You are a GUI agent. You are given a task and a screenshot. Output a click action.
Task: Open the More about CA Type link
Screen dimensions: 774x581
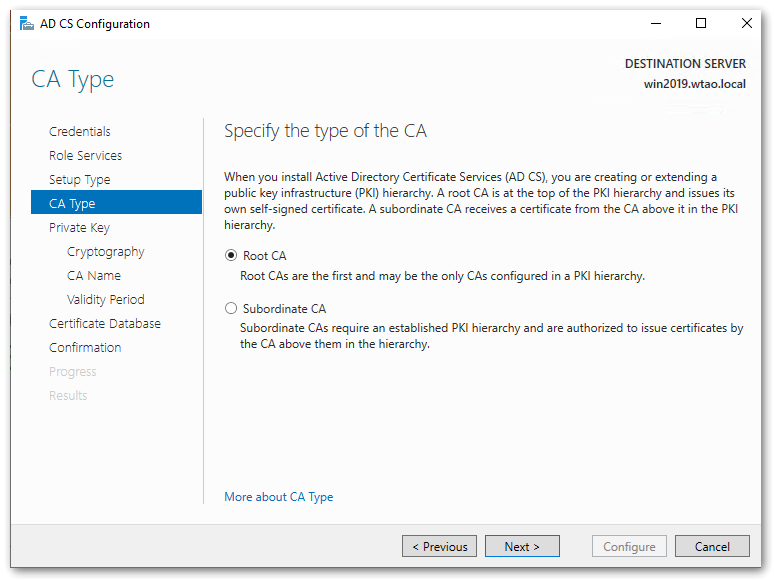pos(279,497)
